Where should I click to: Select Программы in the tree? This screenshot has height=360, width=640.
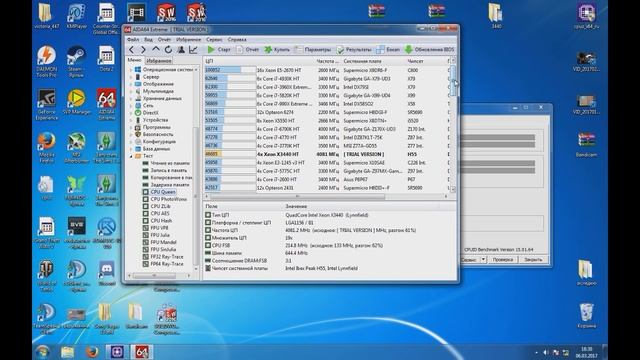pos(158,127)
